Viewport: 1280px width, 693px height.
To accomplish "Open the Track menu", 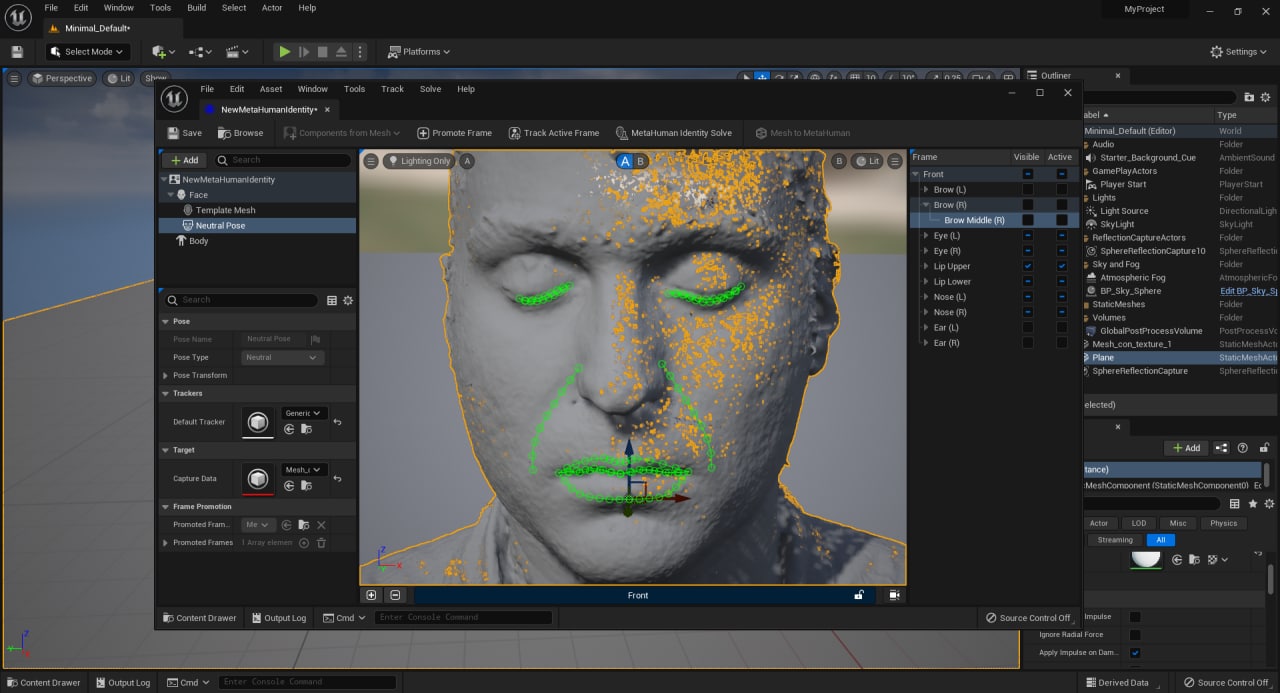I will [x=392, y=89].
